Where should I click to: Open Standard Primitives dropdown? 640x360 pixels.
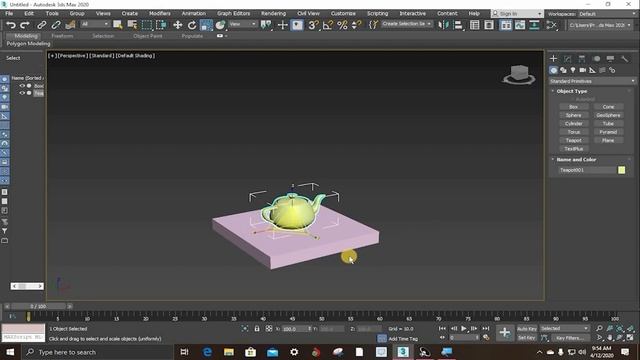[x=592, y=81]
